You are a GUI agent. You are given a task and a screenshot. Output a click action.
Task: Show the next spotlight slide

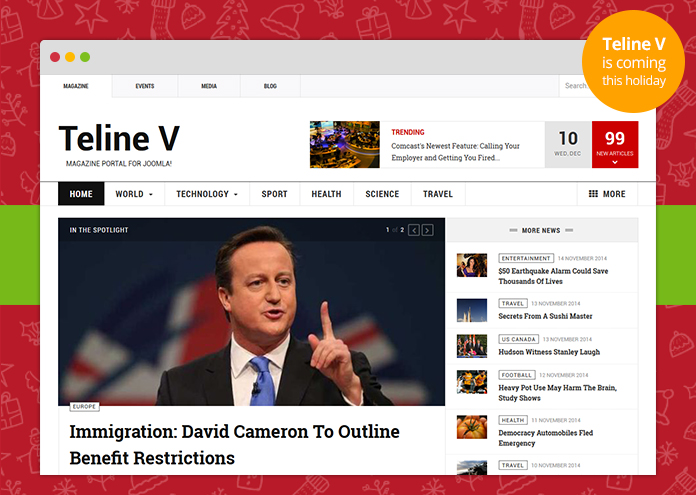427,230
